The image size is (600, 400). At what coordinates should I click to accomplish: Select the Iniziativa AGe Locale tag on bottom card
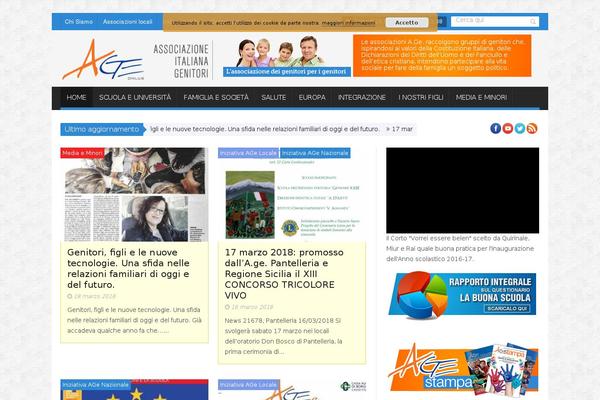(248, 385)
